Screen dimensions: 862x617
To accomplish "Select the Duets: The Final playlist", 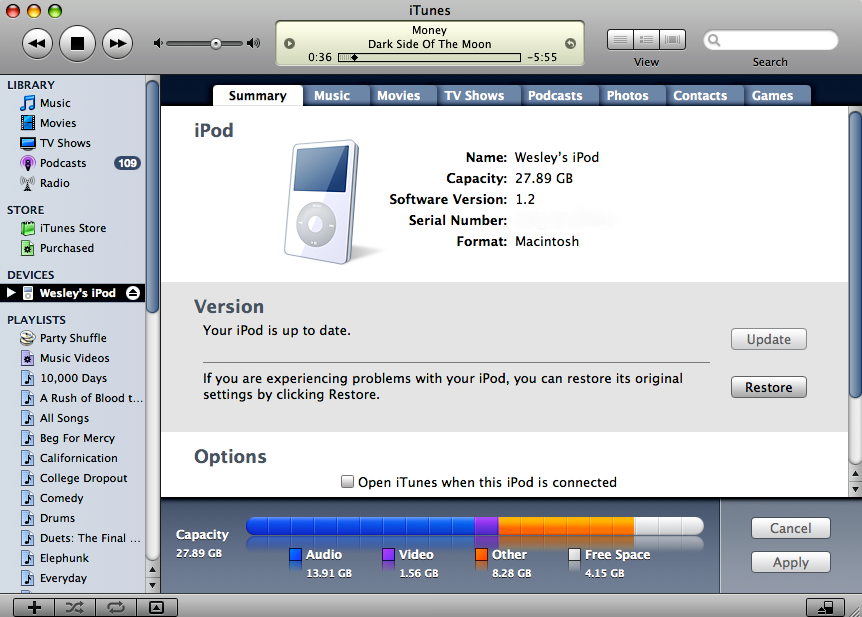I will pyautogui.click(x=73, y=538).
